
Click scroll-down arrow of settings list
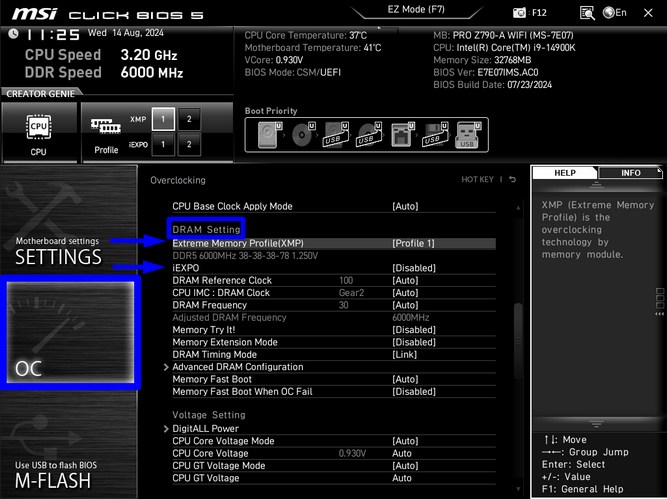[x=518, y=489]
